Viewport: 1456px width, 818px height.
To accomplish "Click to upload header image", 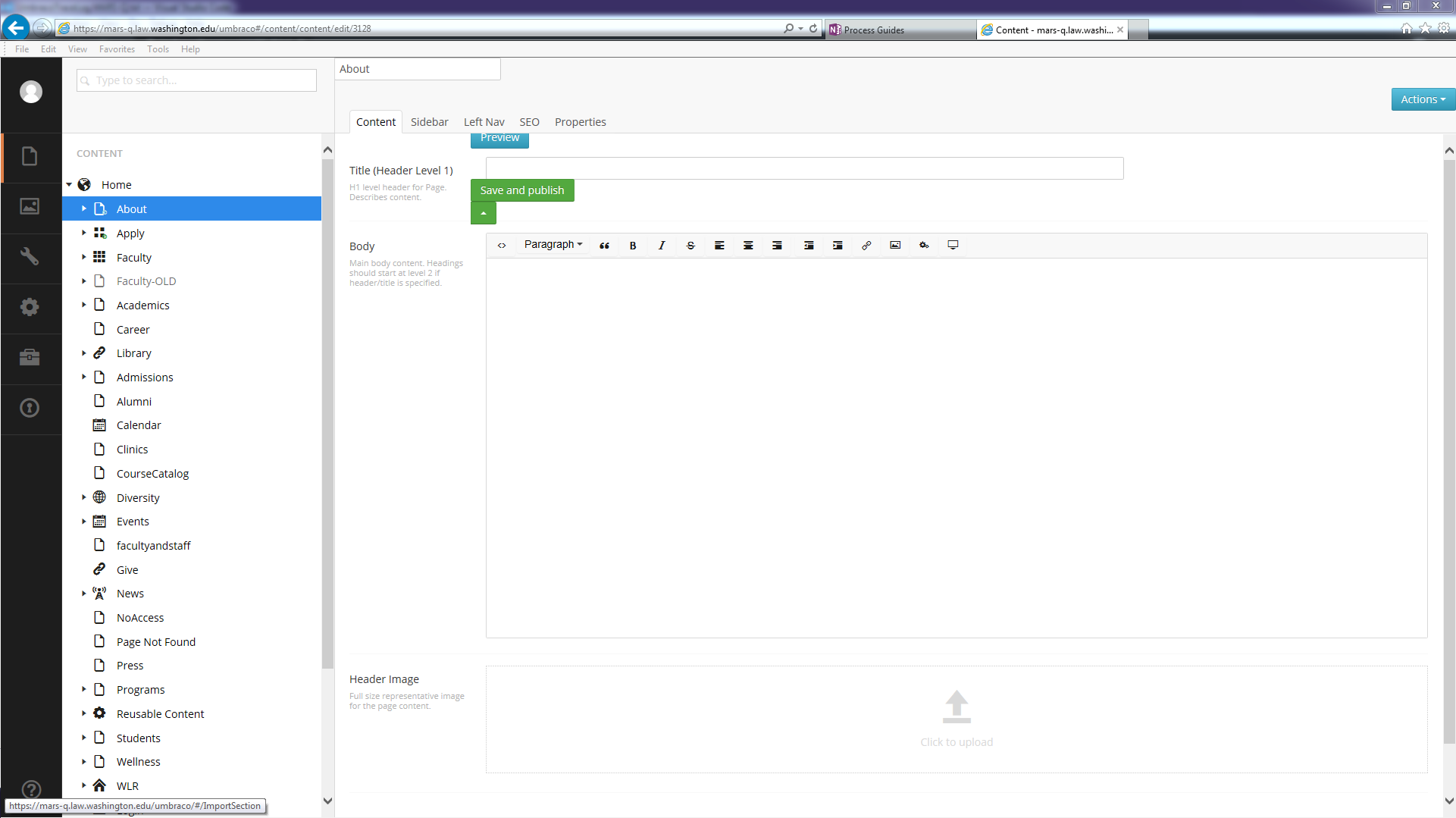I will tap(957, 719).
